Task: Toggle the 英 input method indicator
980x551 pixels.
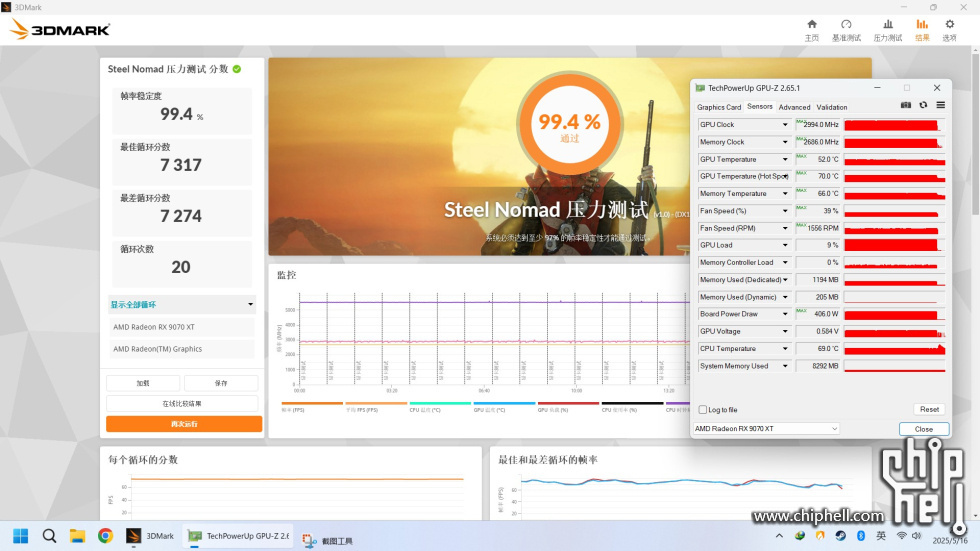Action: pos(881,536)
